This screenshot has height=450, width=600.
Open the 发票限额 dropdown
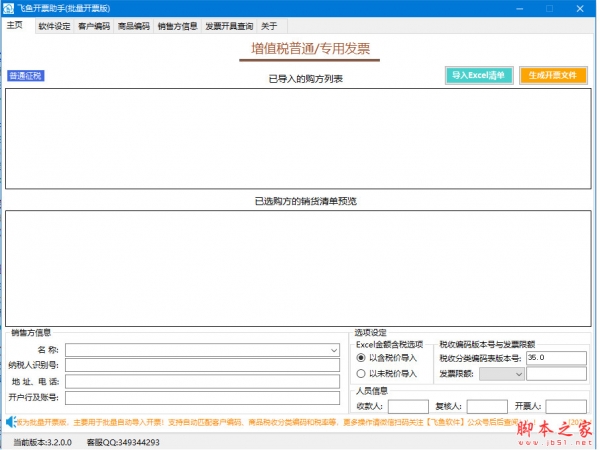tap(517, 373)
